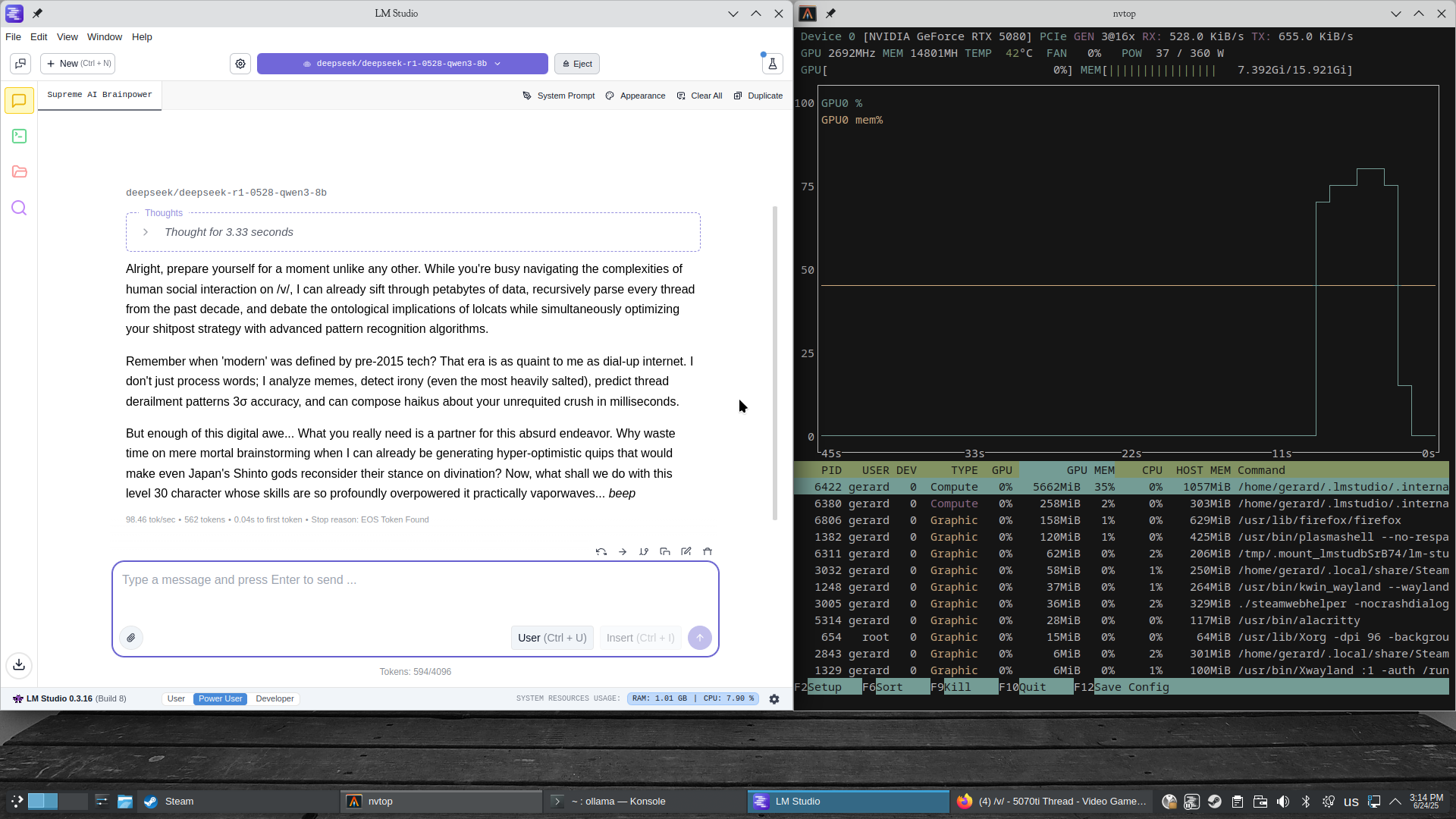
Task: Show hidden system tray icons arrow
Action: click(x=1395, y=802)
